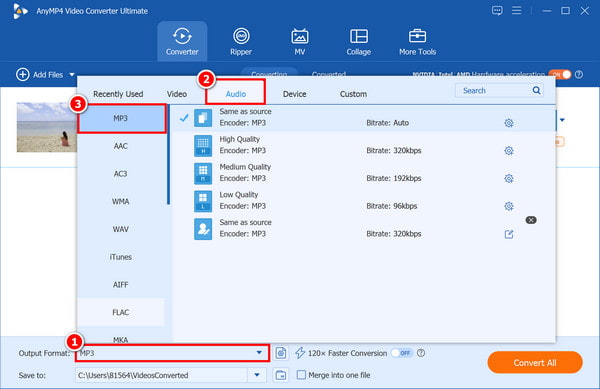Select MP3 format in list
The width and height of the screenshot is (600, 389).
pos(122,118)
